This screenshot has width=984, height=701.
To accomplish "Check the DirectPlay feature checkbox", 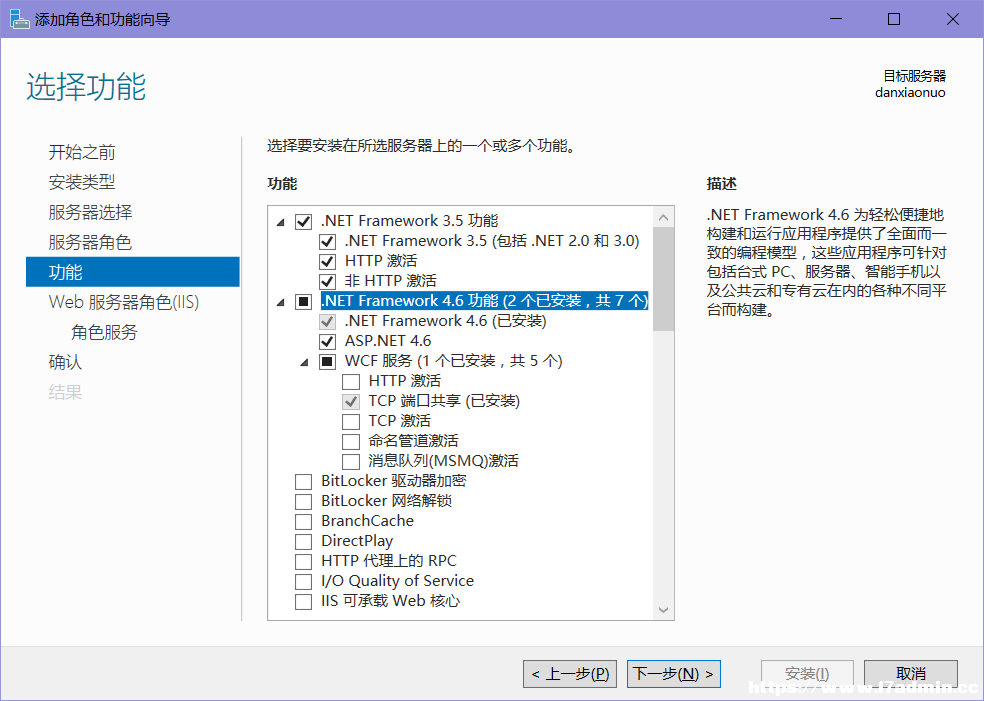I will pos(304,542).
